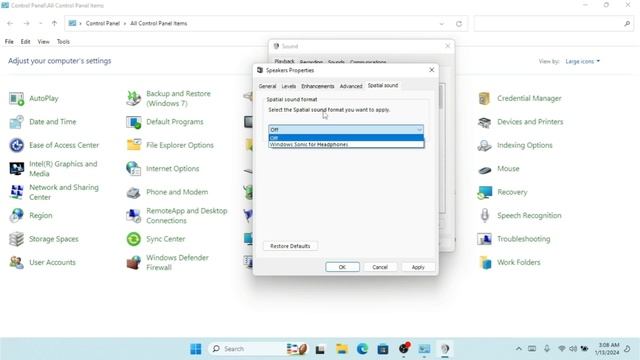Switch to the Levels tab
This screenshot has height=360, width=640.
click(x=289, y=86)
